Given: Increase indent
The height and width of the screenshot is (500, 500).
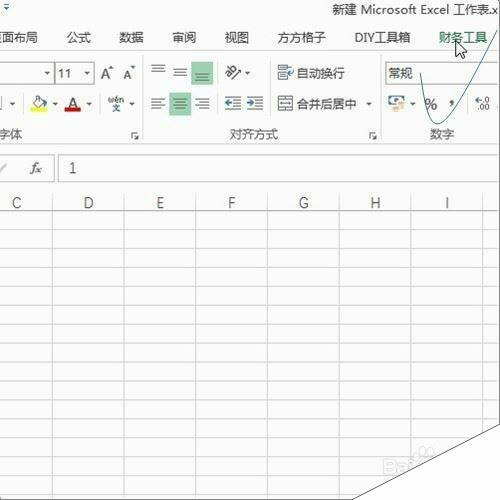Looking at the screenshot, I should (x=255, y=103).
